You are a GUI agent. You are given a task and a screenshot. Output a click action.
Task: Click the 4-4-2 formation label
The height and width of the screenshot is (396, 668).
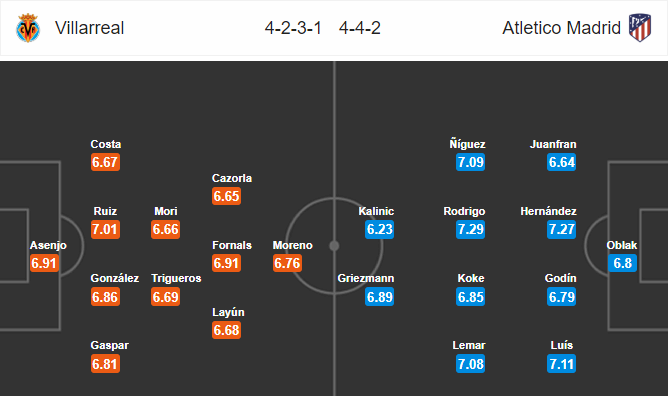pyautogui.click(x=360, y=28)
